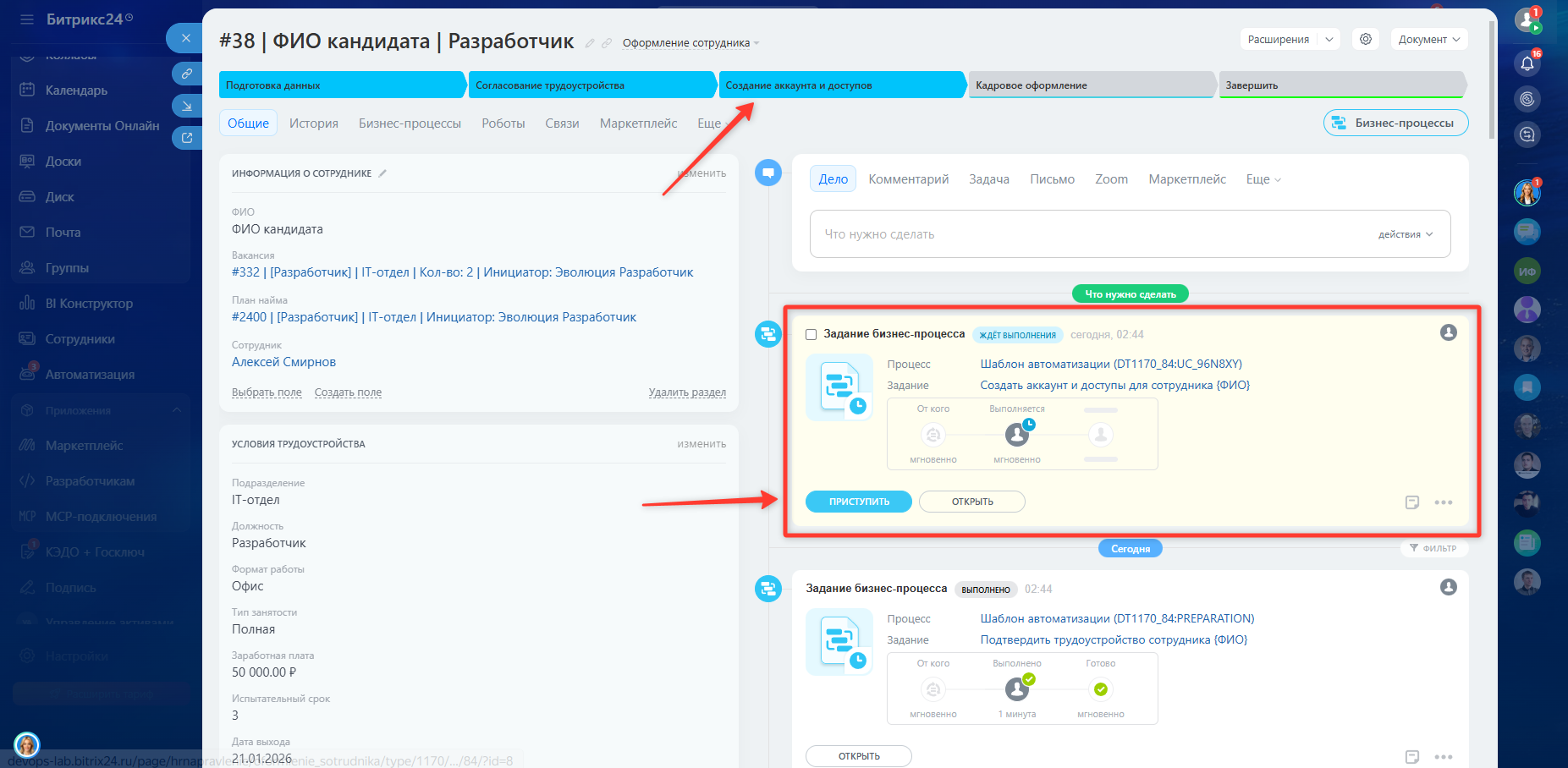The image size is (1568, 768).
Task: Select stage Кадровое оформление
Action: click(x=1092, y=85)
